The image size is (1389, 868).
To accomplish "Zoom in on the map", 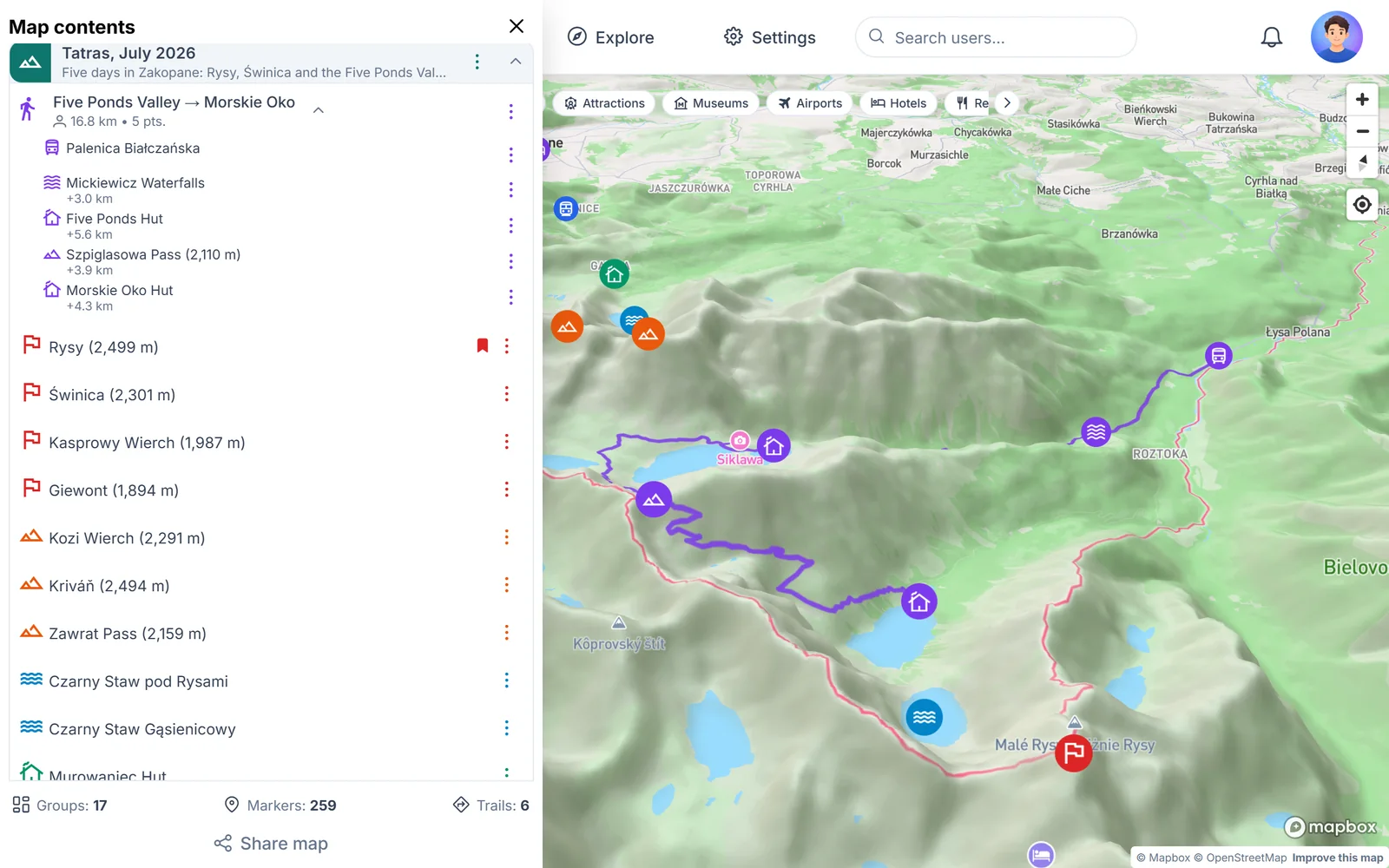I will (x=1362, y=100).
